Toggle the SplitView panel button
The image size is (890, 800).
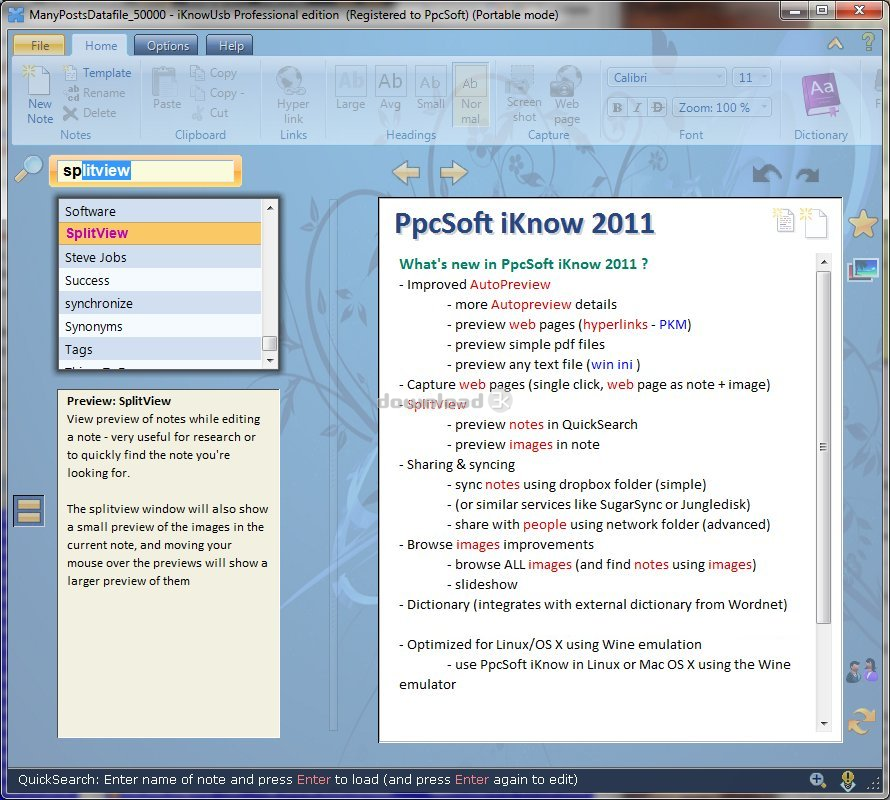(29, 510)
